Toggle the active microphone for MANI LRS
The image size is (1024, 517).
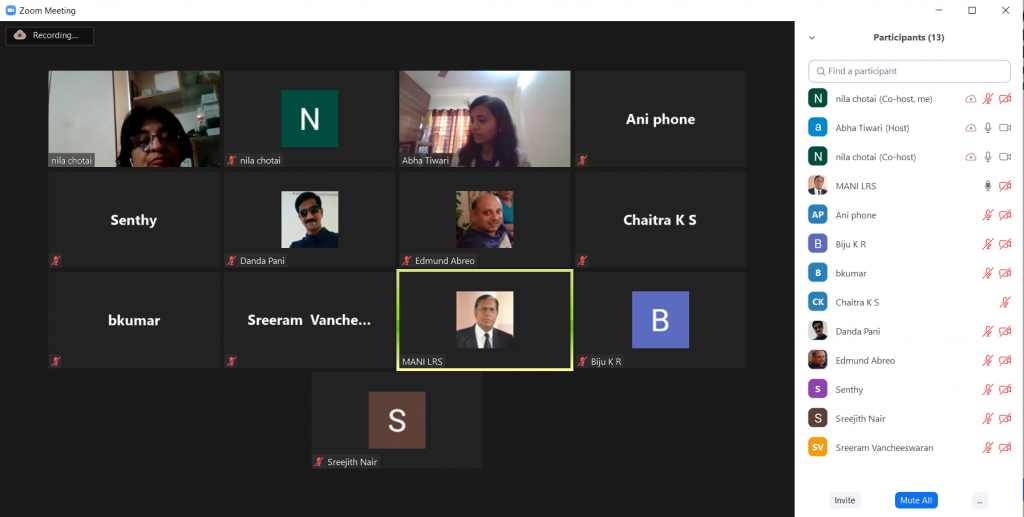pos(988,186)
